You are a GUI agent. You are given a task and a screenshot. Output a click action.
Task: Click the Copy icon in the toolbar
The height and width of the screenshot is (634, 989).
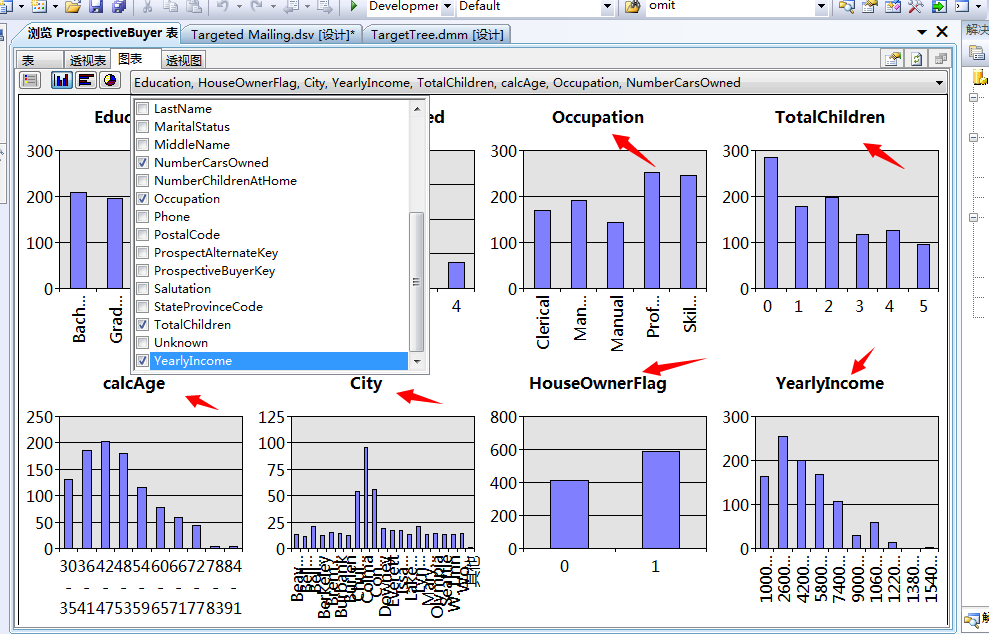(x=170, y=6)
